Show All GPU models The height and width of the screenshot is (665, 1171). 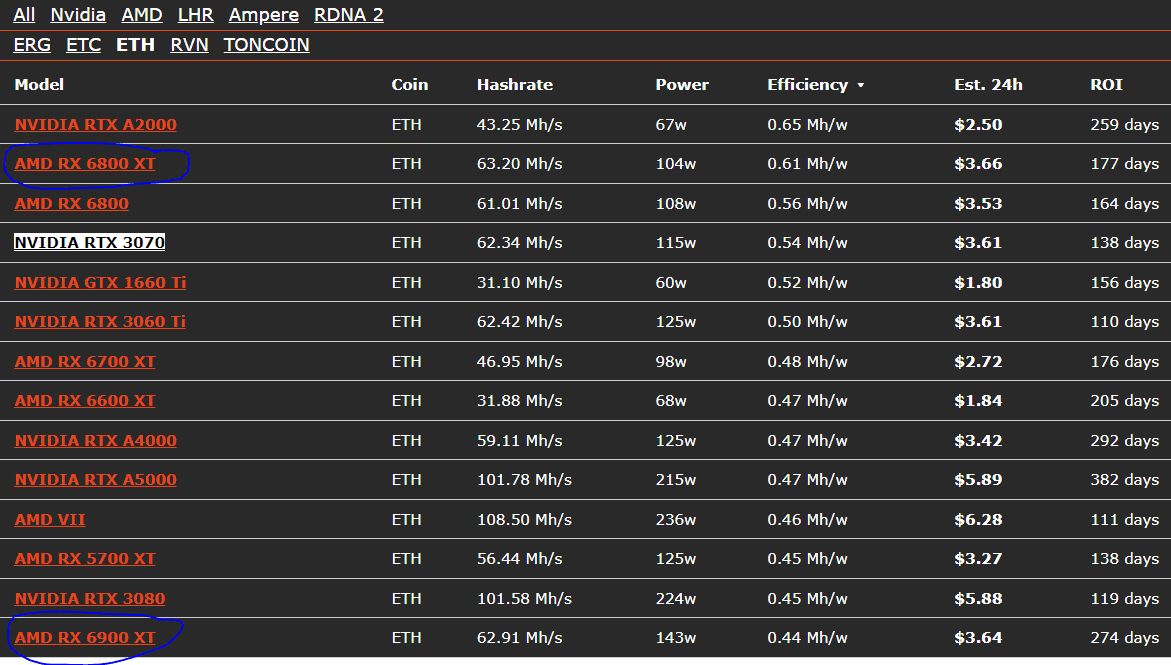click(x=24, y=15)
